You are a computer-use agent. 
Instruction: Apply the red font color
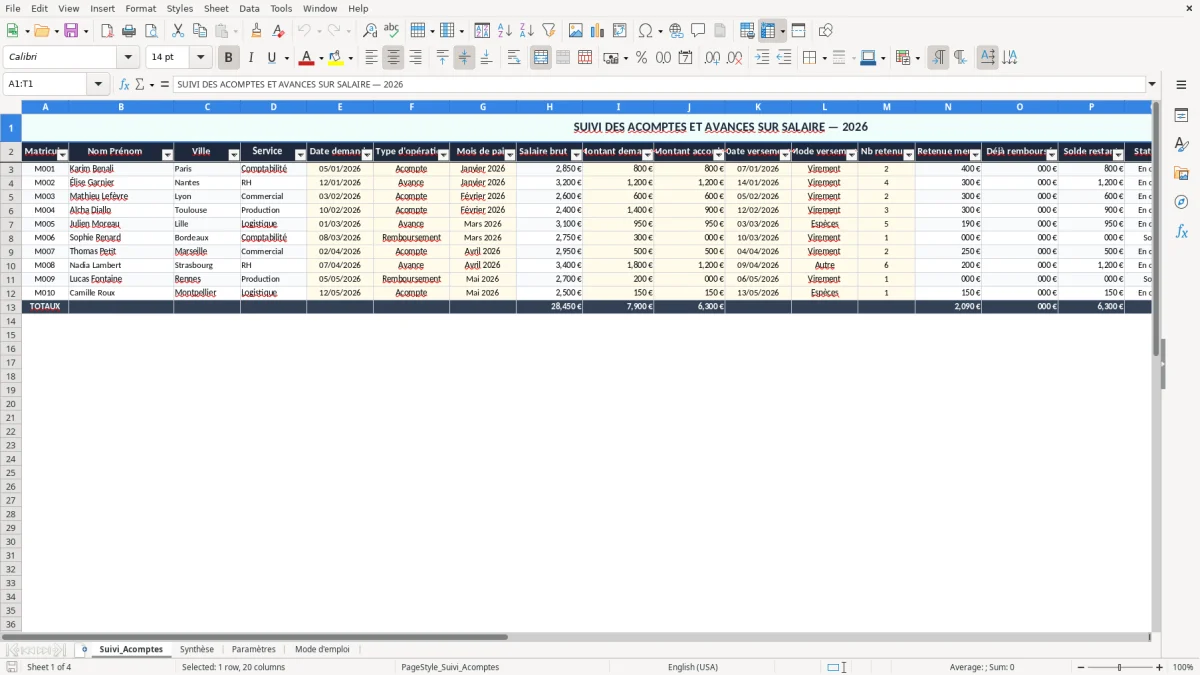(307, 58)
